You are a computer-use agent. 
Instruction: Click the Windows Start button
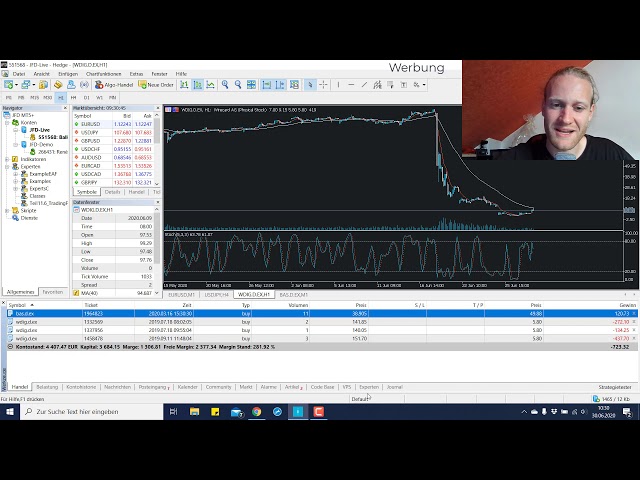[x=10, y=411]
